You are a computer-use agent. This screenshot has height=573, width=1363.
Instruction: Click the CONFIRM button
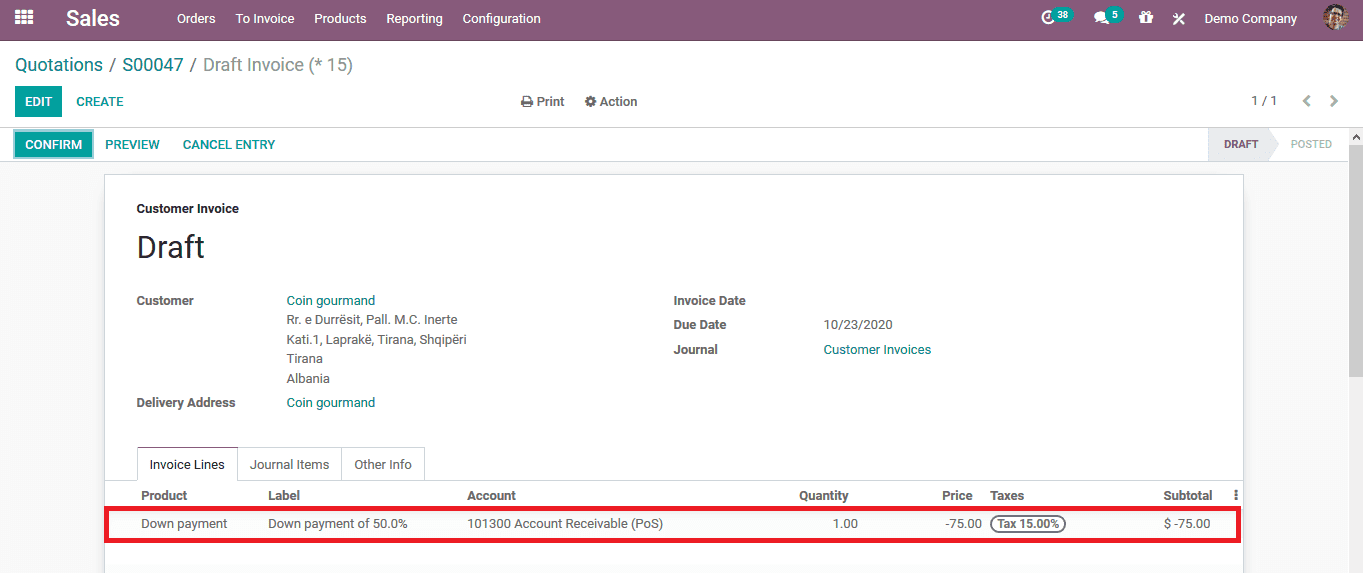(x=54, y=144)
